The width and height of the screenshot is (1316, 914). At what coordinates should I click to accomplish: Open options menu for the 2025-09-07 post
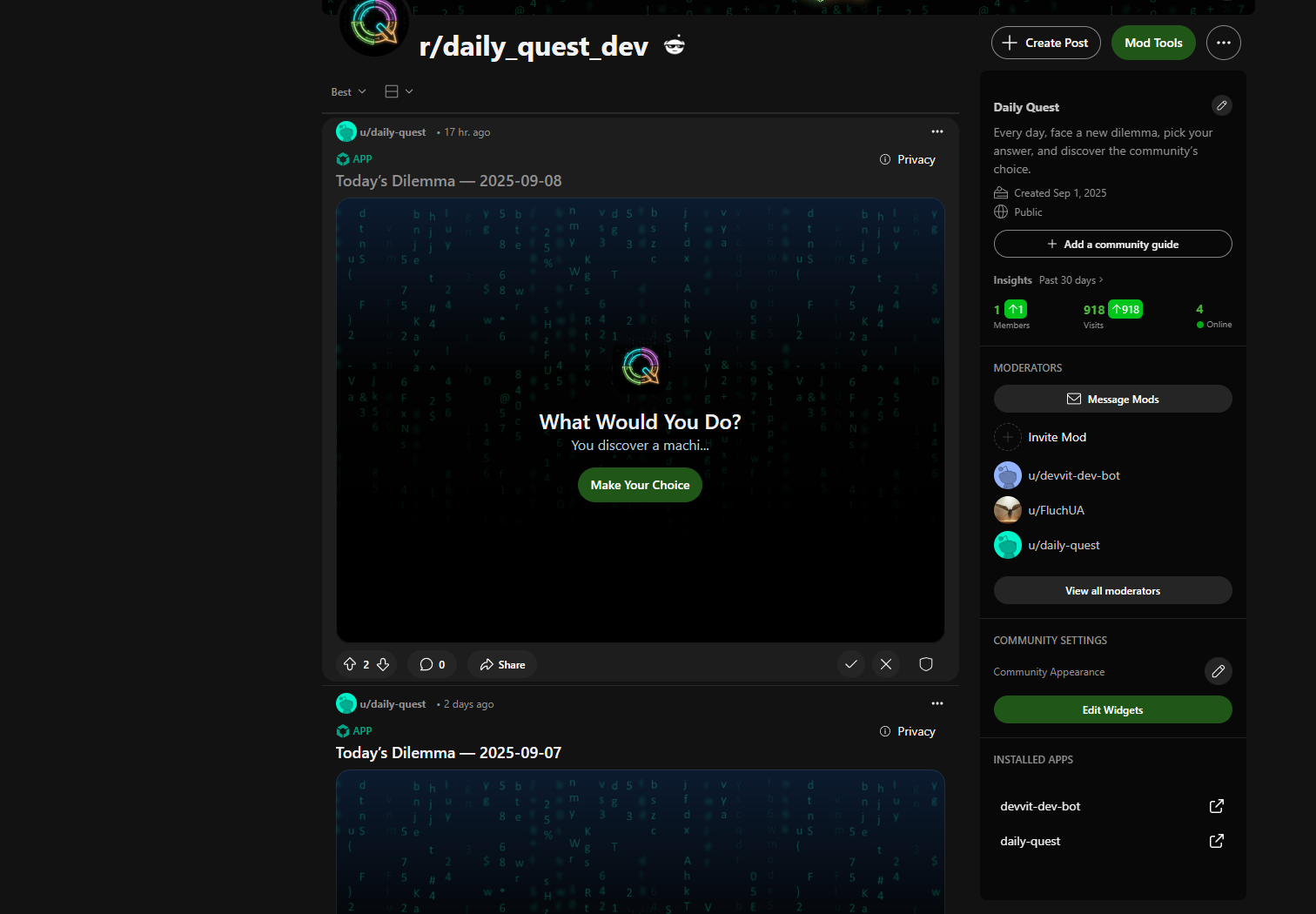[x=937, y=703]
